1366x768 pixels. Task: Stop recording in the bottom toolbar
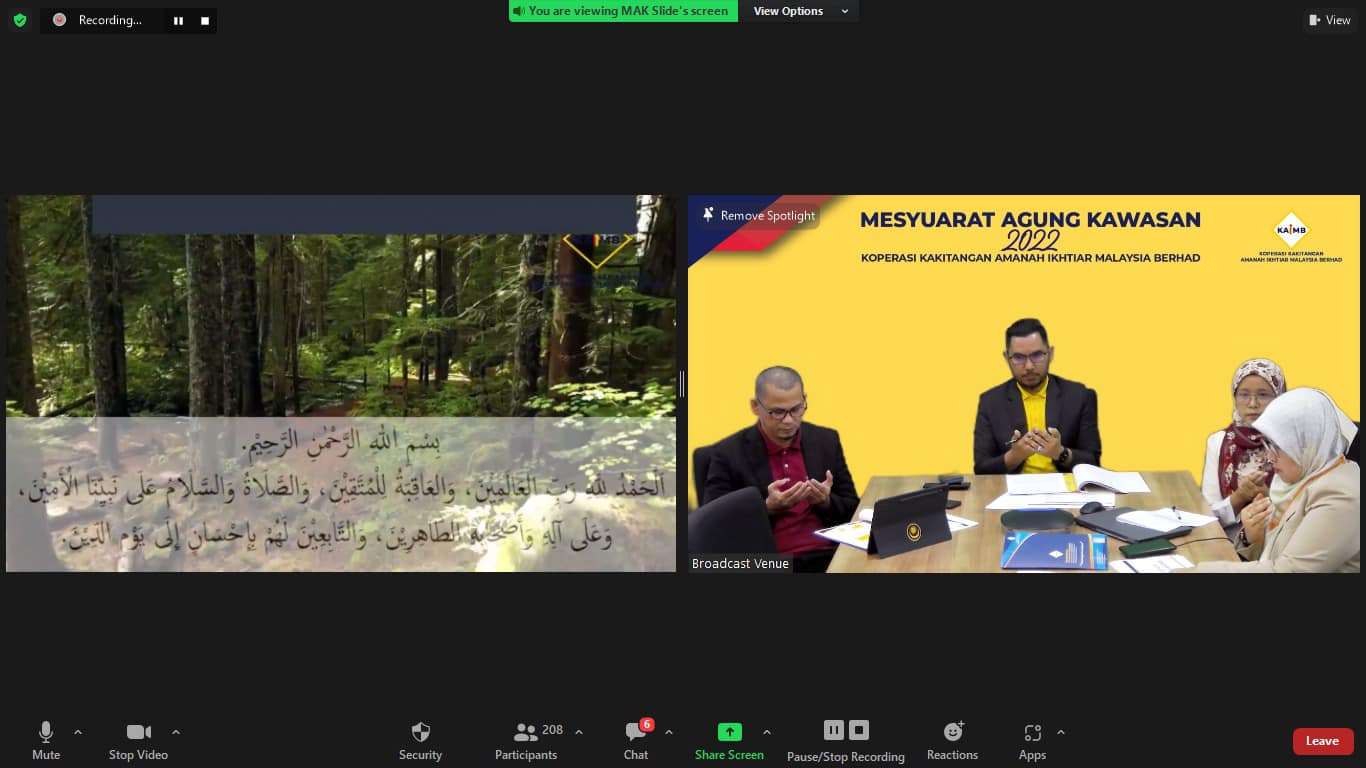(859, 730)
